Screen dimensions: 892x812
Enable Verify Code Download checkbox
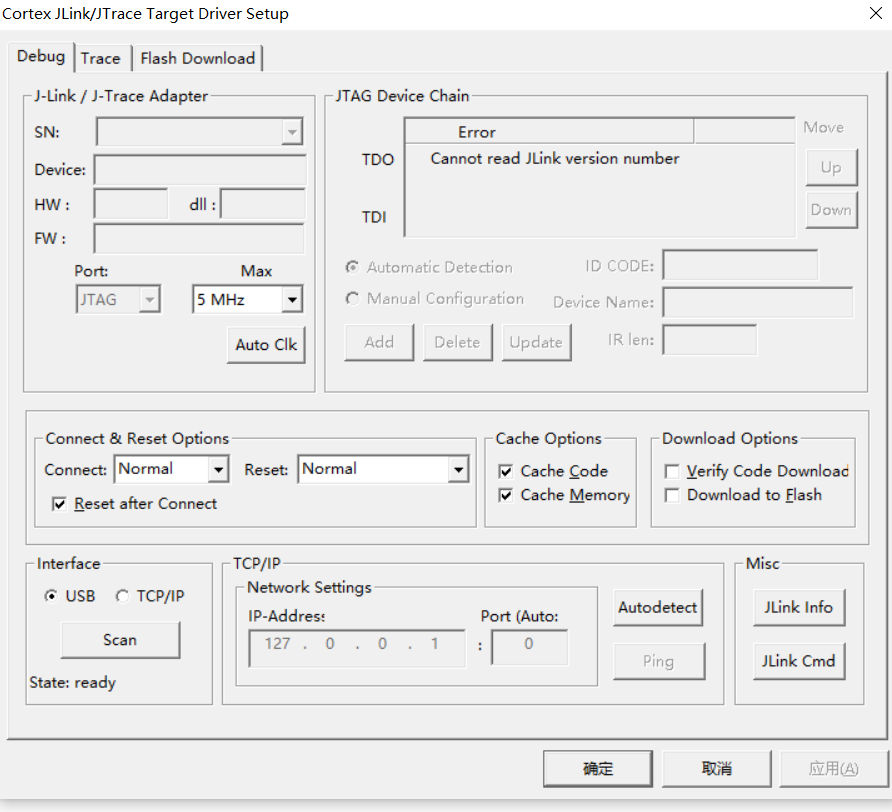pos(672,471)
